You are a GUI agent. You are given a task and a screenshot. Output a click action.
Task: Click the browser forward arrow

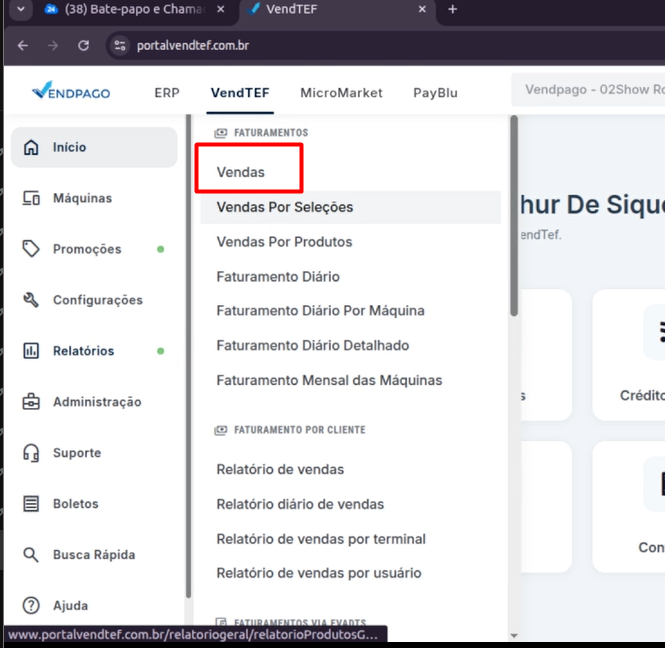coord(53,45)
